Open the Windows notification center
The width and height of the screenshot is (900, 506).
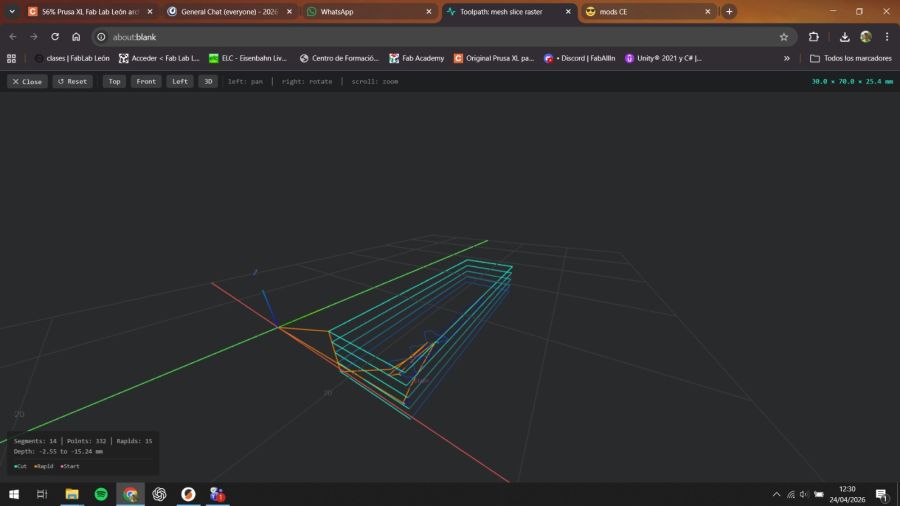tap(882, 494)
